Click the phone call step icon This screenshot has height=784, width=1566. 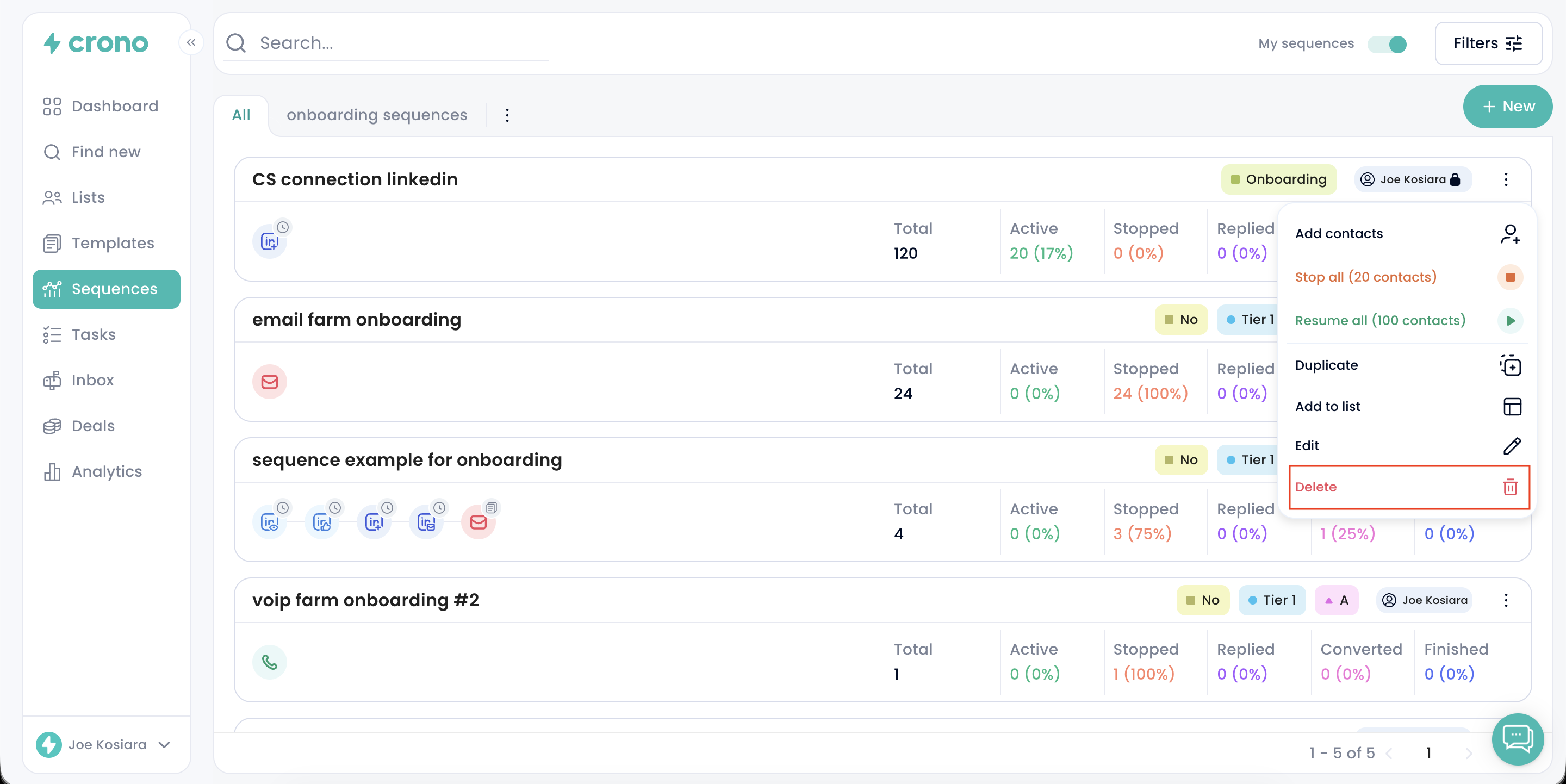tap(269, 662)
